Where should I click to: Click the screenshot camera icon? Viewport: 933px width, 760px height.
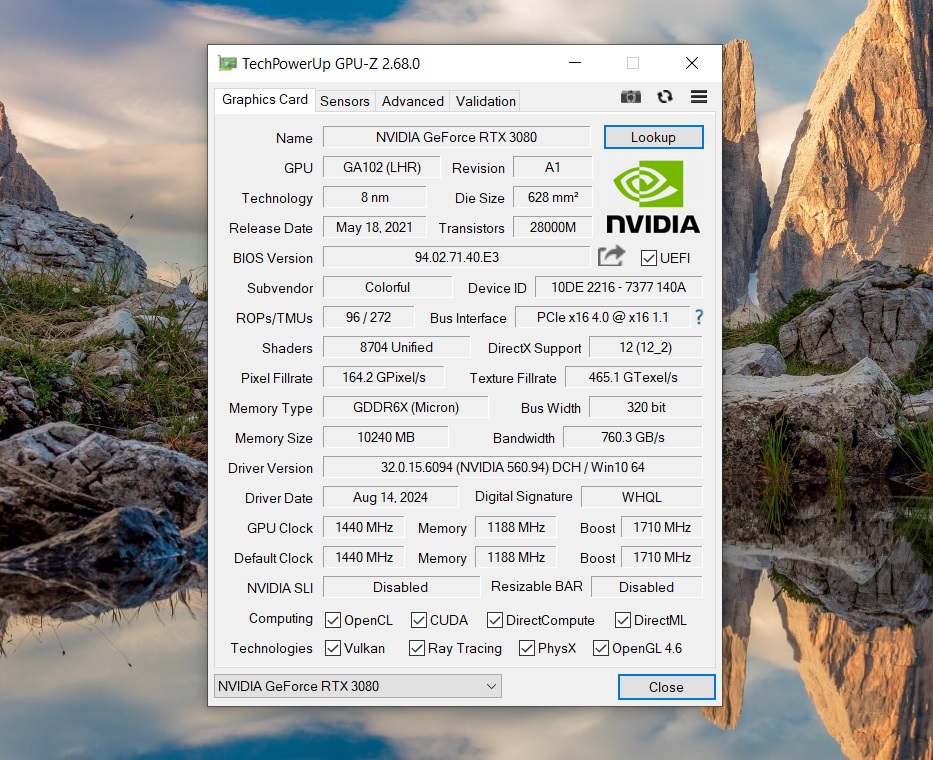[x=630, y=97]
